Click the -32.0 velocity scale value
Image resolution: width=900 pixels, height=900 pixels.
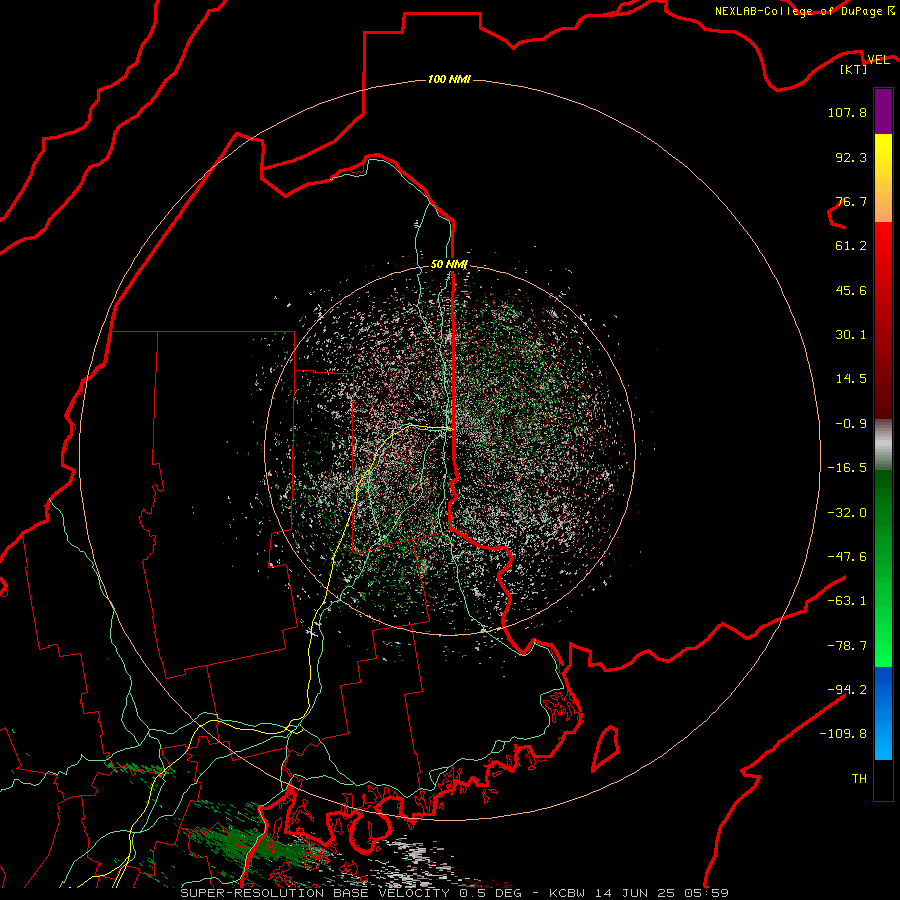pyautogui.click(x=847, y=513)
